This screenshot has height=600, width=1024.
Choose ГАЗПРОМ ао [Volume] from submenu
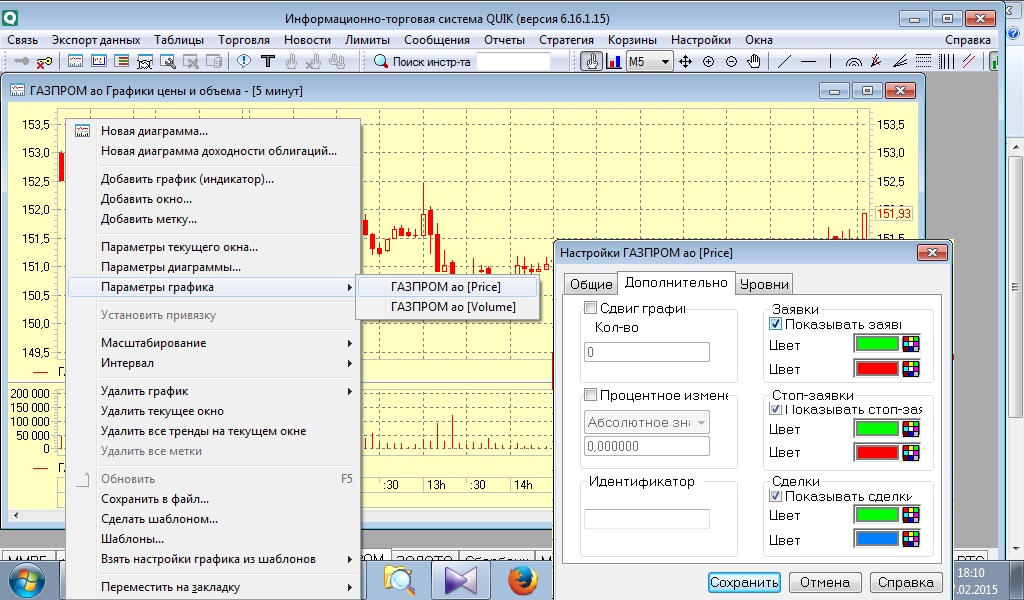point(448,307)
